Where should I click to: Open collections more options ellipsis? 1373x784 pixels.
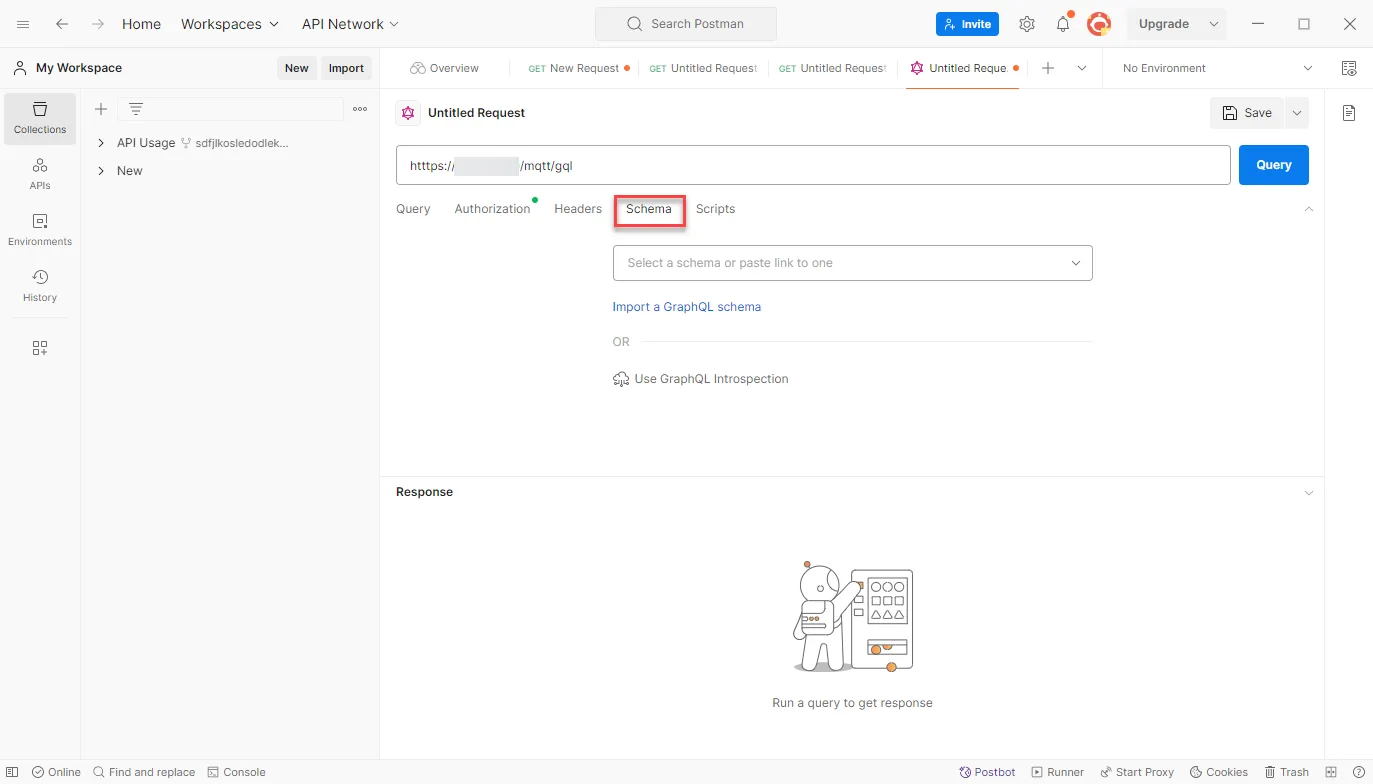point(360,109)
